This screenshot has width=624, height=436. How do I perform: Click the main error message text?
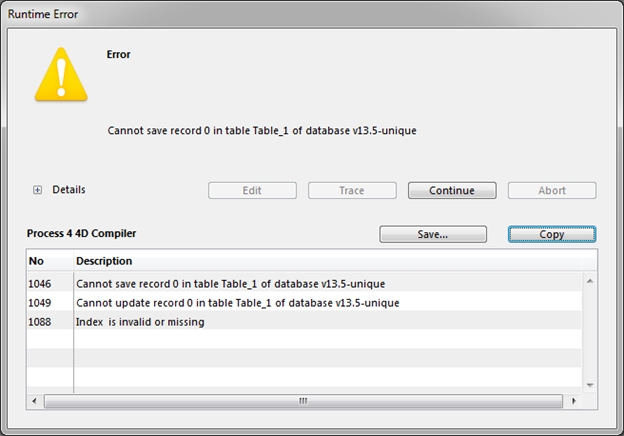coord(261,130)
